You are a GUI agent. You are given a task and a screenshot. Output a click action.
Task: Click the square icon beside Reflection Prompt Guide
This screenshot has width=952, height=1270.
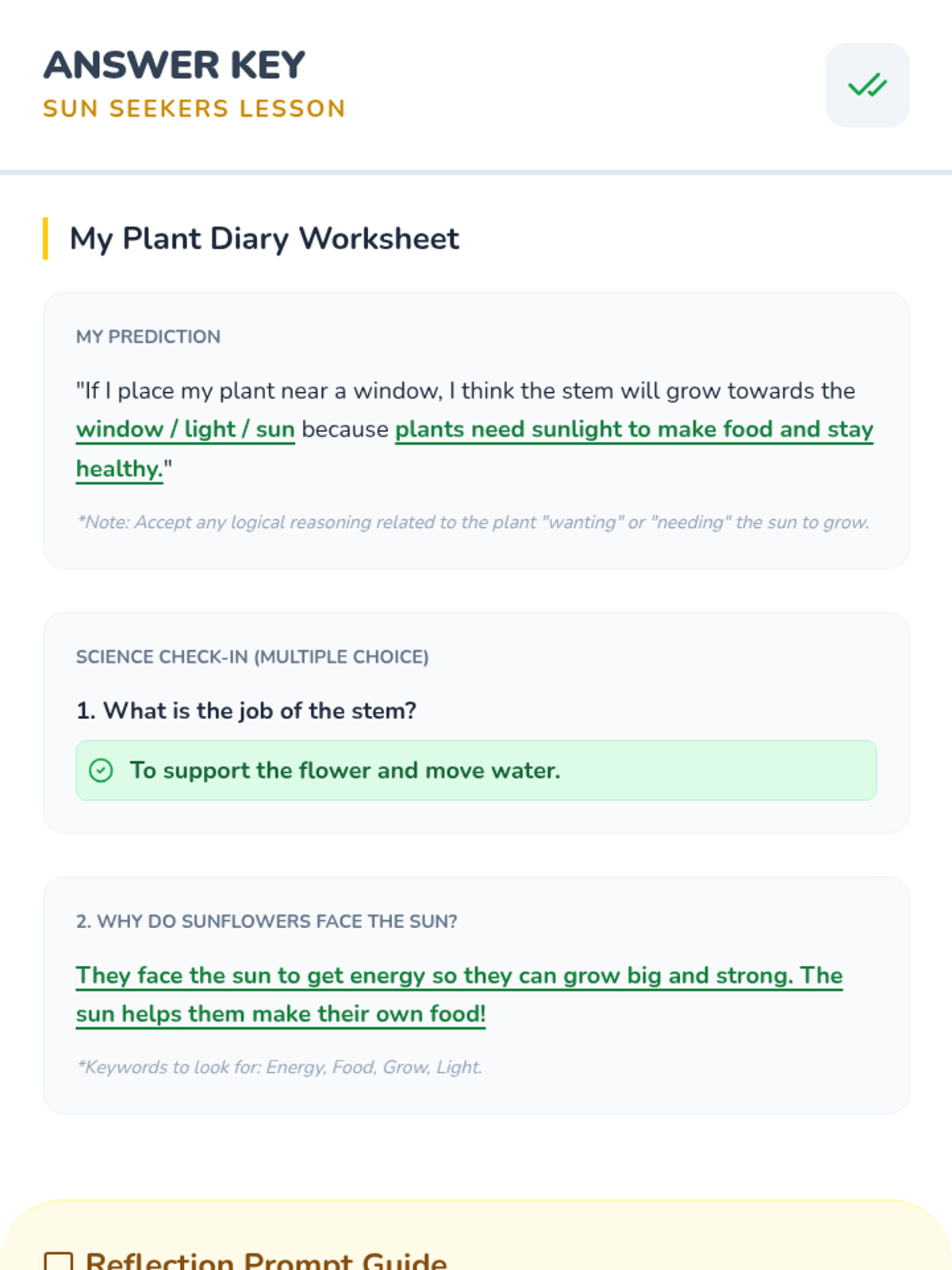(59, 1260)
